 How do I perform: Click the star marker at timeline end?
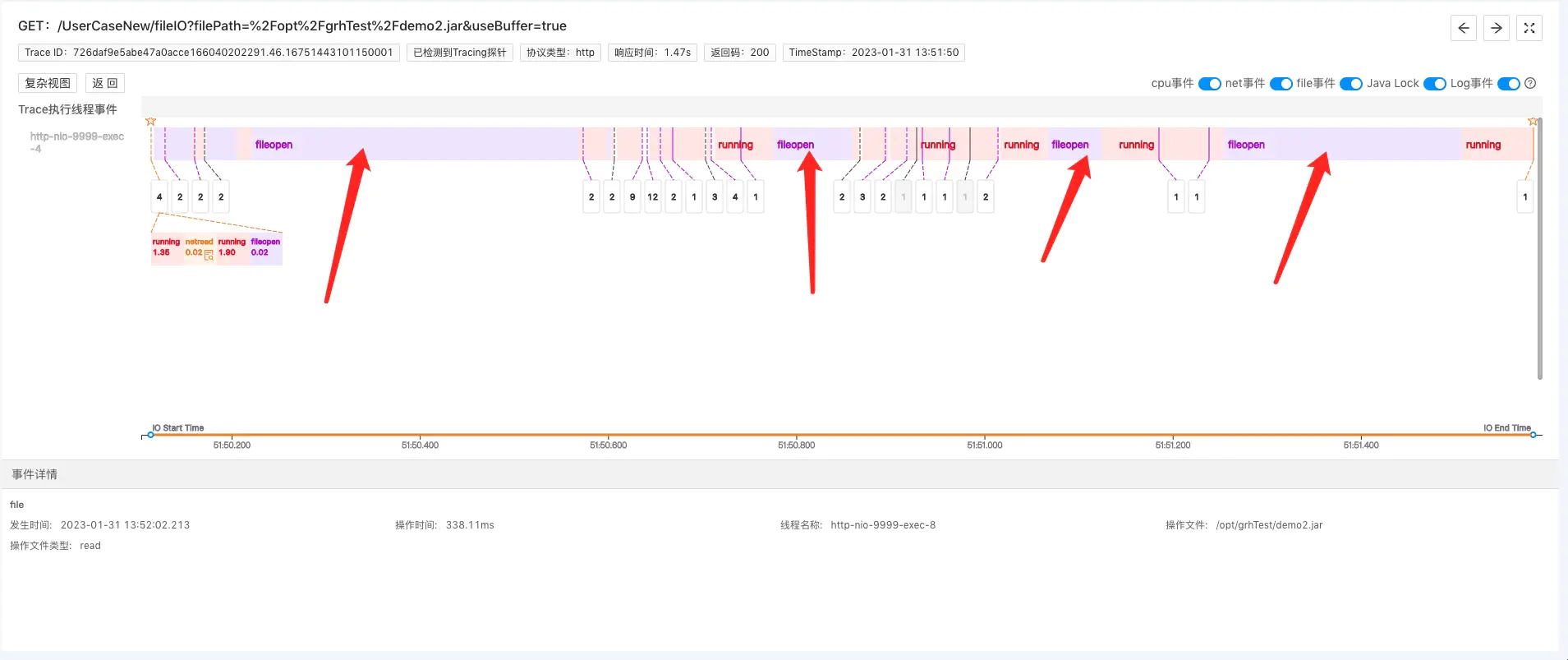(x=1532, y=122)
